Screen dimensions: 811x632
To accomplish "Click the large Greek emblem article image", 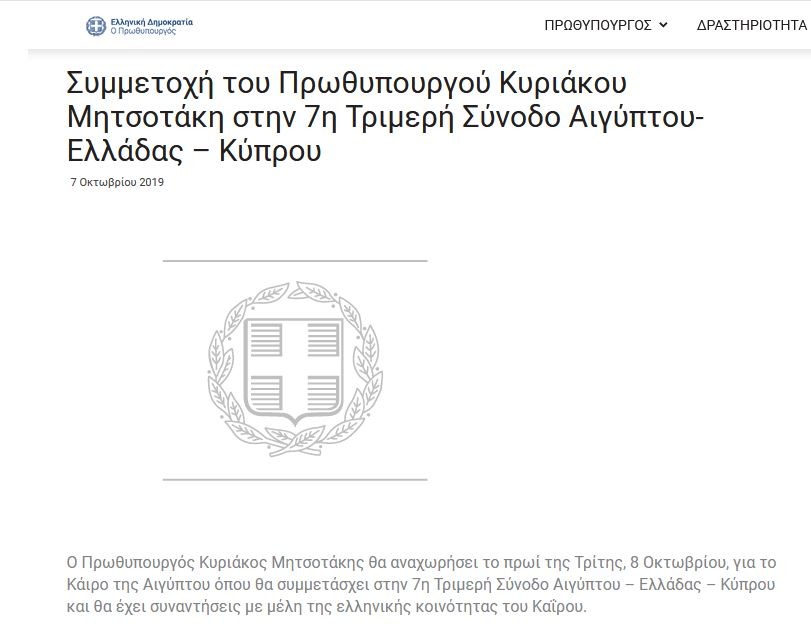I will [x=295, y=370].
